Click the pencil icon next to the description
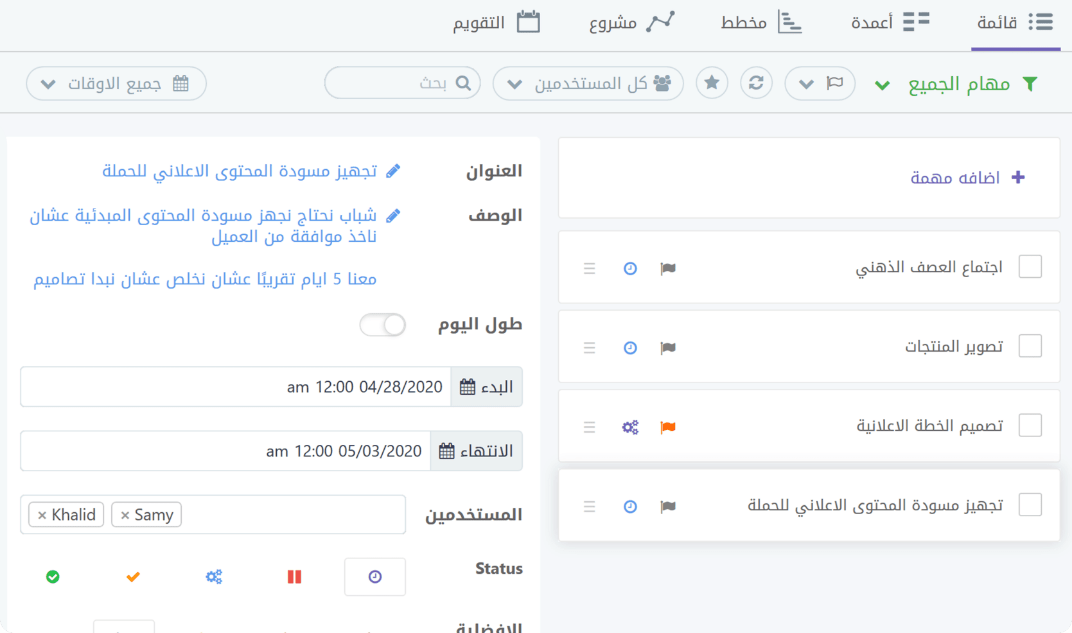This screenshot has width=1072, height=633. click(x=393, y=216)
